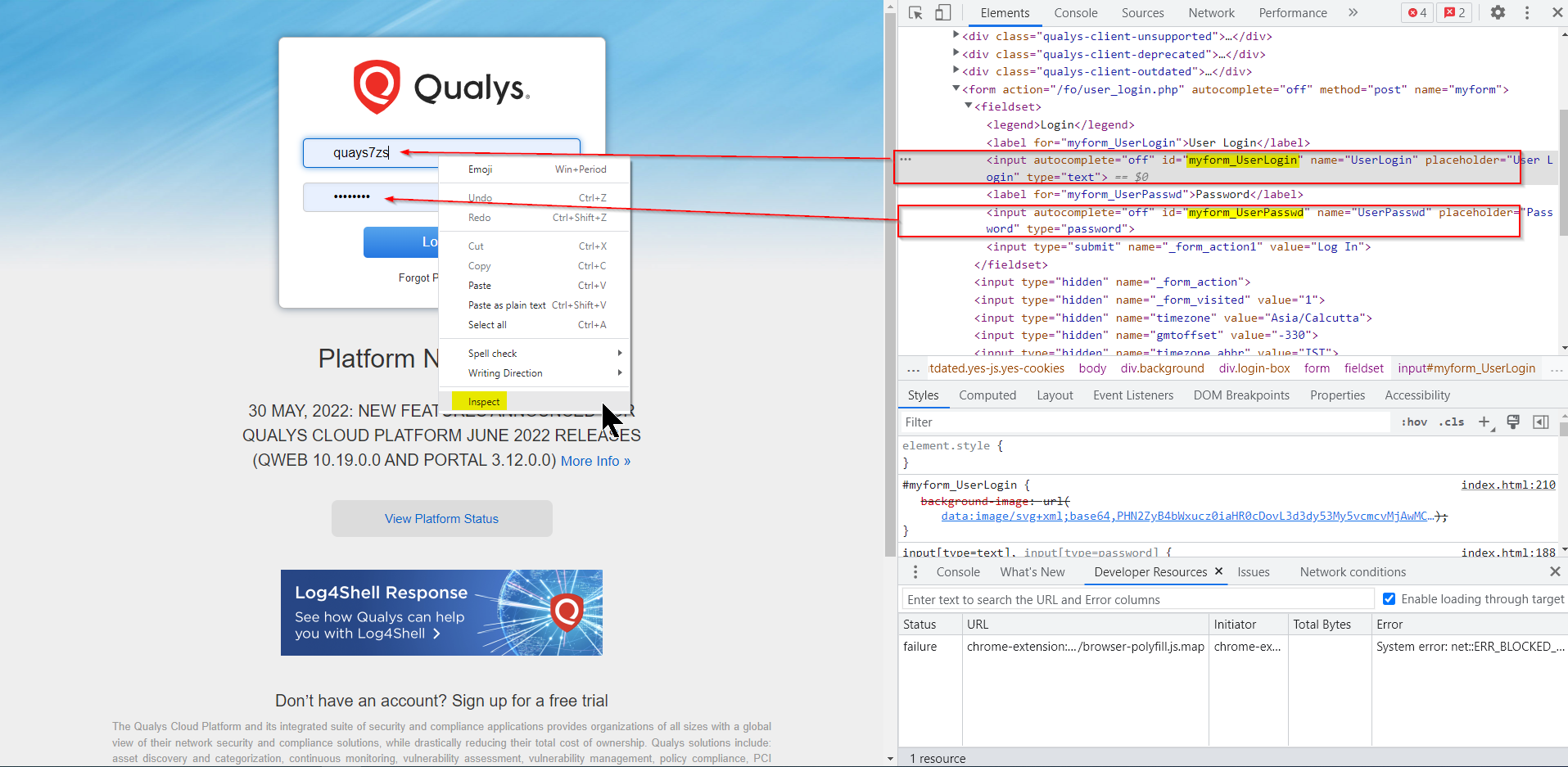The height and width of the screenshot is (767, 1568).
Task: Click the View Platform Status button
Action: [x=441, y=519]
